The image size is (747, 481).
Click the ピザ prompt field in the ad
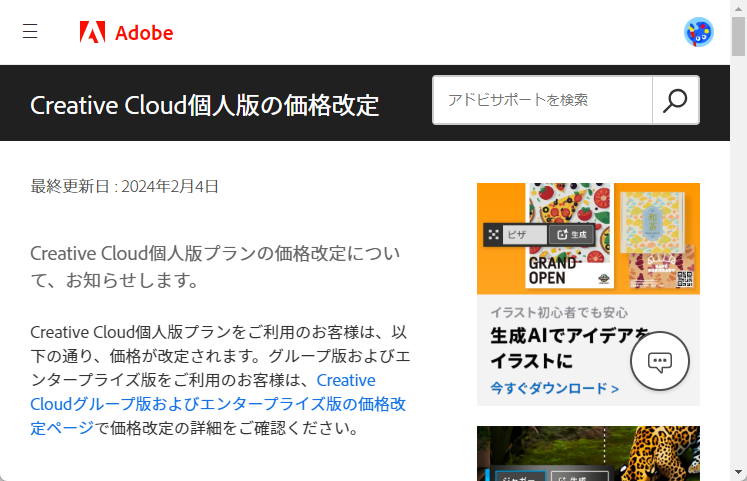[525, 234]
